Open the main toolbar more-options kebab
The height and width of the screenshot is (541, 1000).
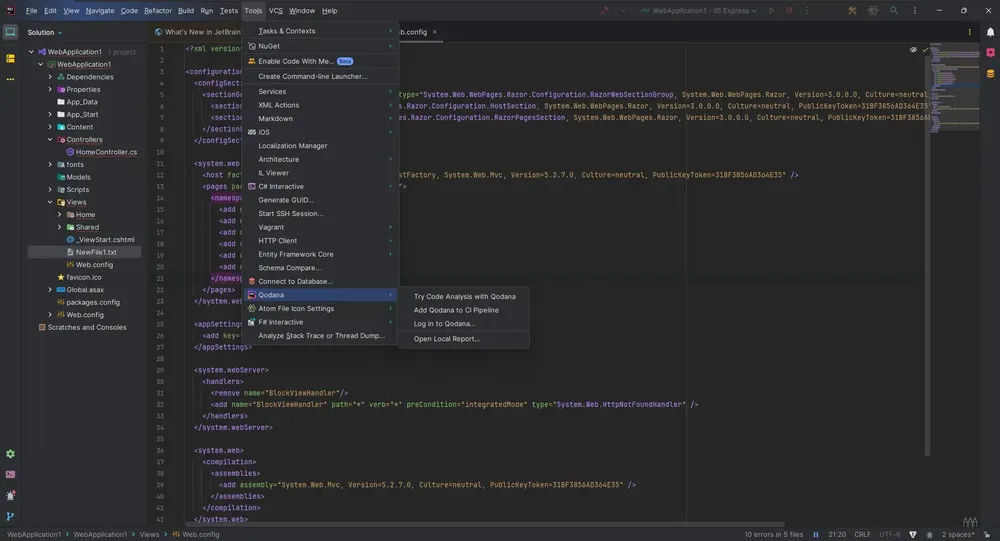click(915, 10)
